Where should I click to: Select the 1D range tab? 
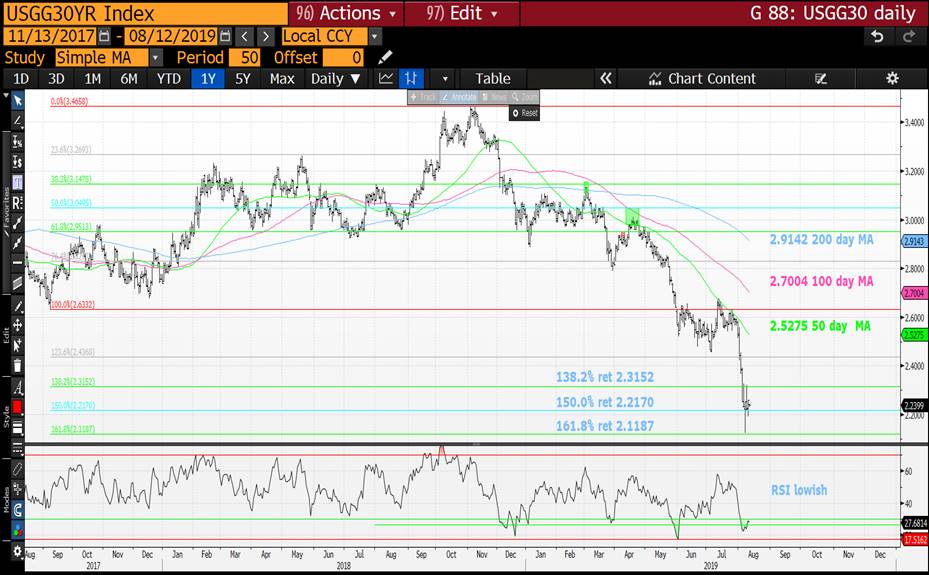21,78
